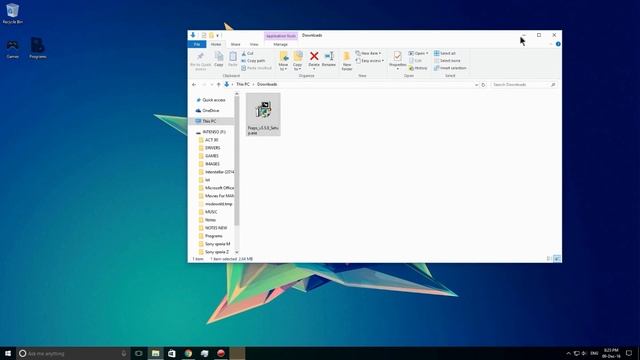The height and width of the screenshot is (360, 640).
Task: Click Copy path in the ribbon
Action: click(253, 61)
